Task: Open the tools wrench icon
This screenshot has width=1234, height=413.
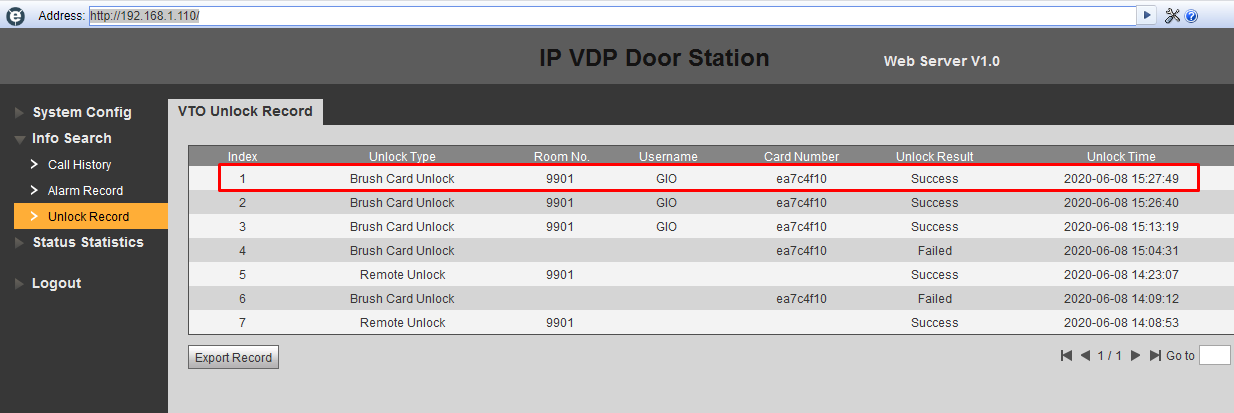Action: (1174, 16)
